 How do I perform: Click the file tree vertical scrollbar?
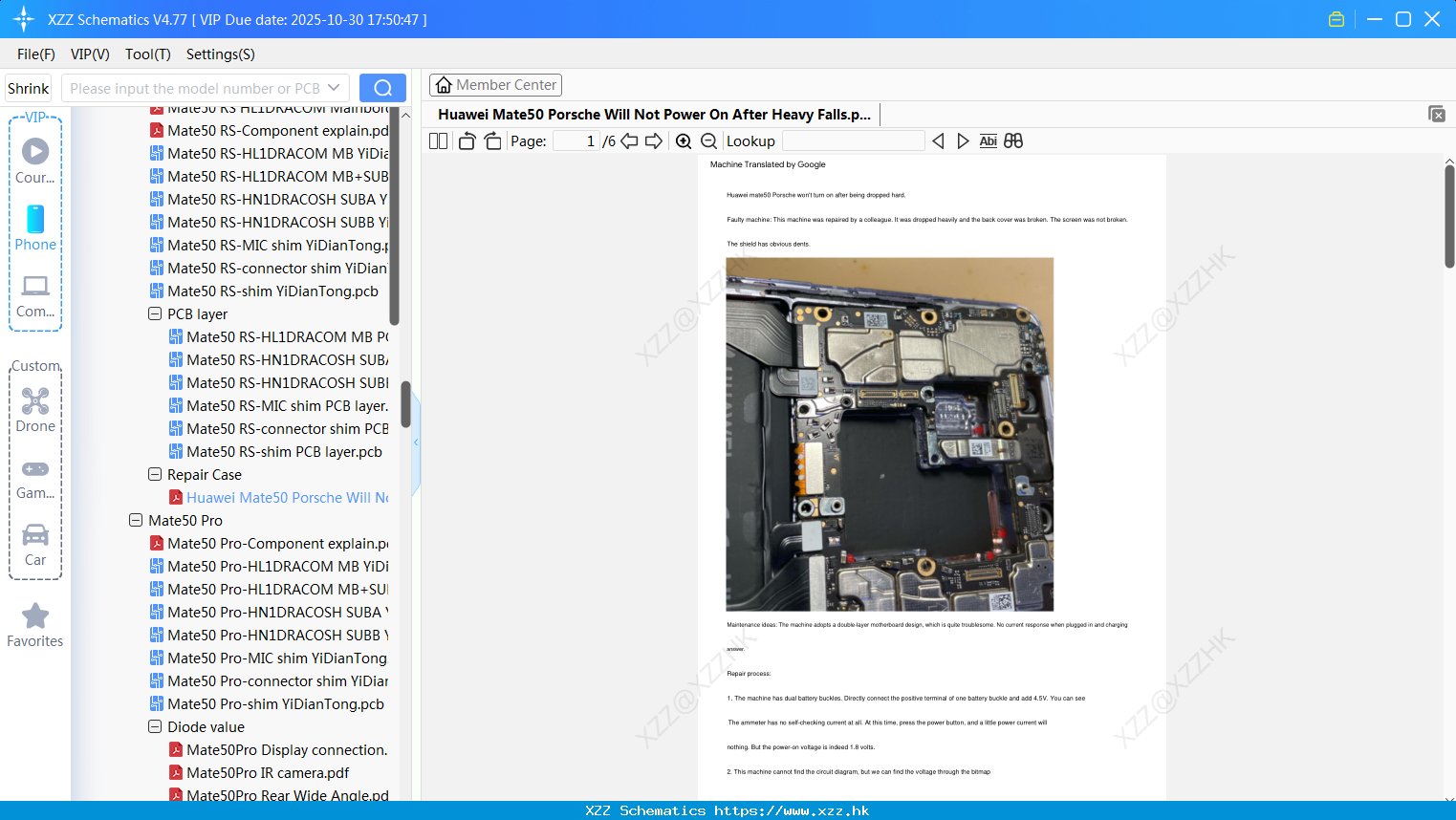[x=405, y=404]
